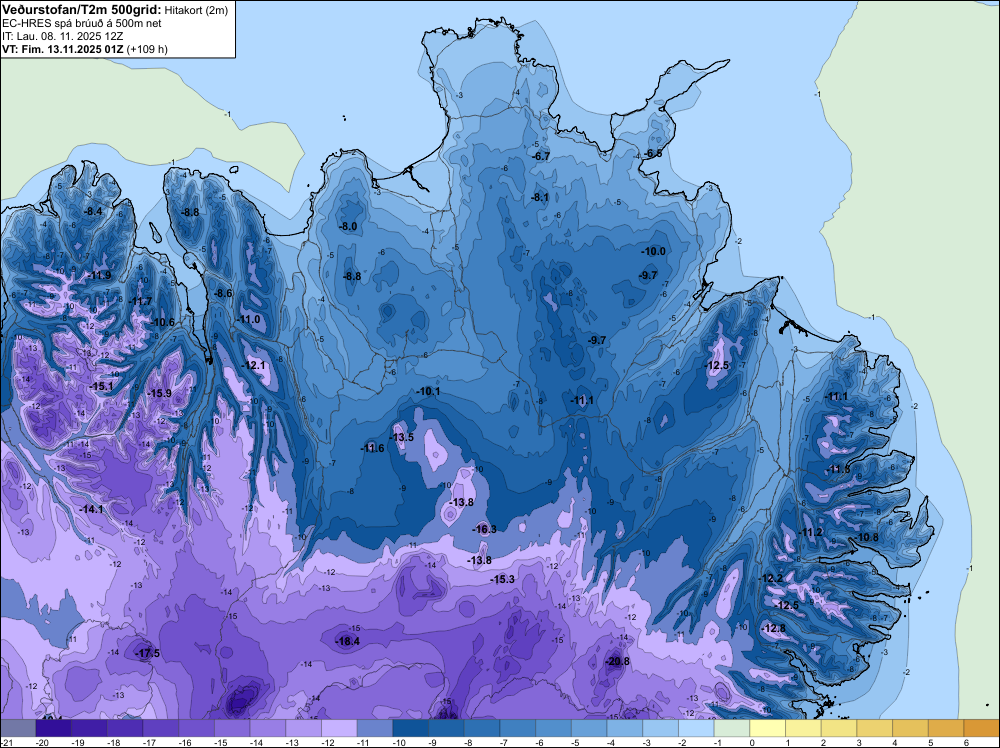This screenshot has width=1000, height=748.
Task: Click the -8.0 temperature label
Action: coord(348,226)
